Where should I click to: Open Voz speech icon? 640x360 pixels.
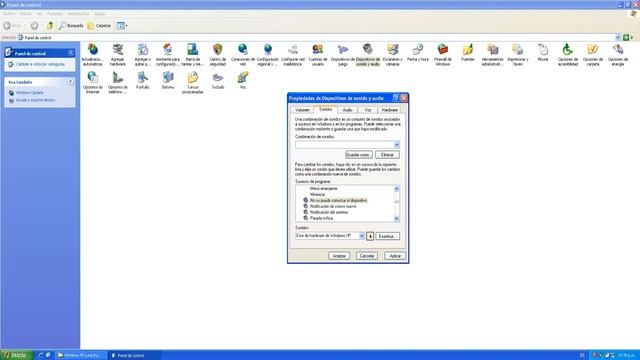242,80
